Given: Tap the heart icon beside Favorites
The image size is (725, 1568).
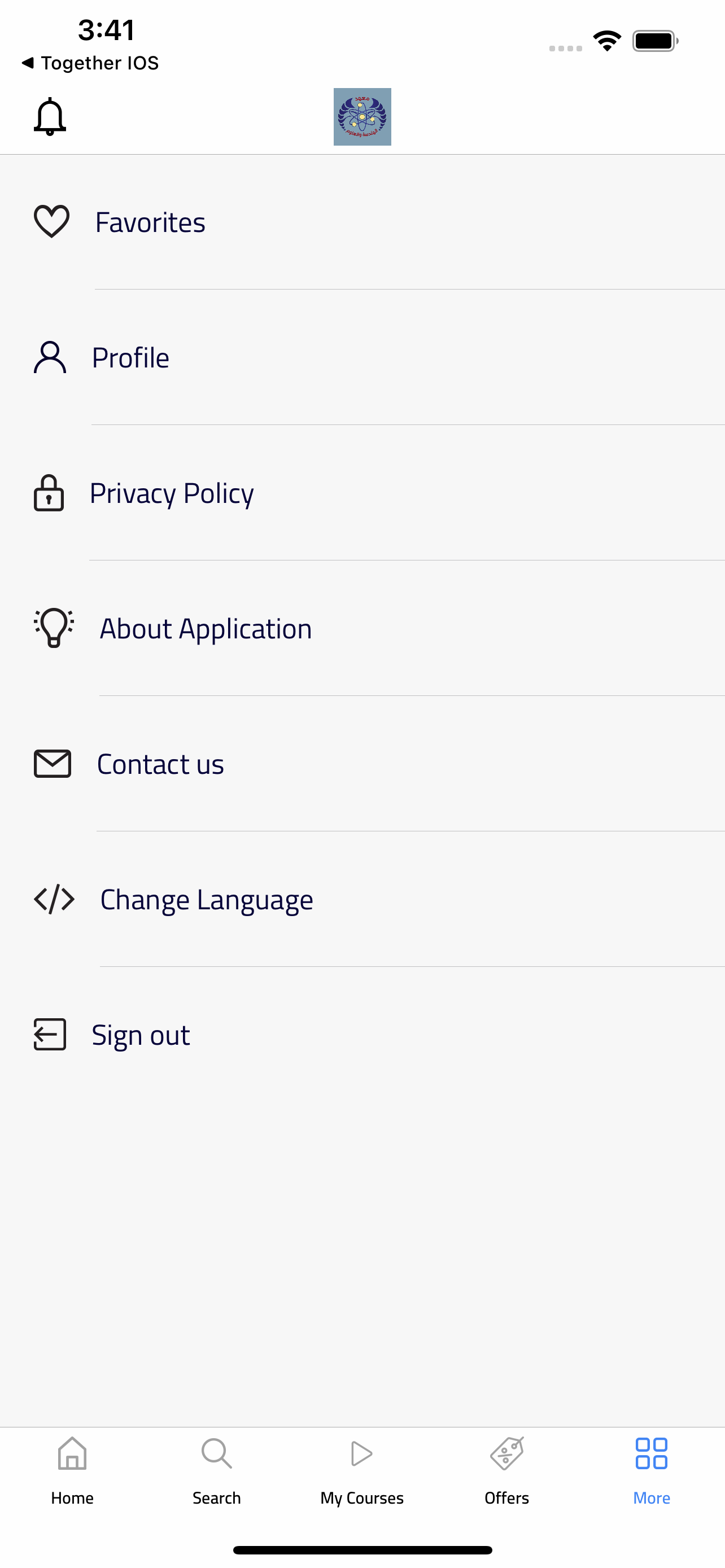Looking at the screenshot, I should [x=52, y=222].
